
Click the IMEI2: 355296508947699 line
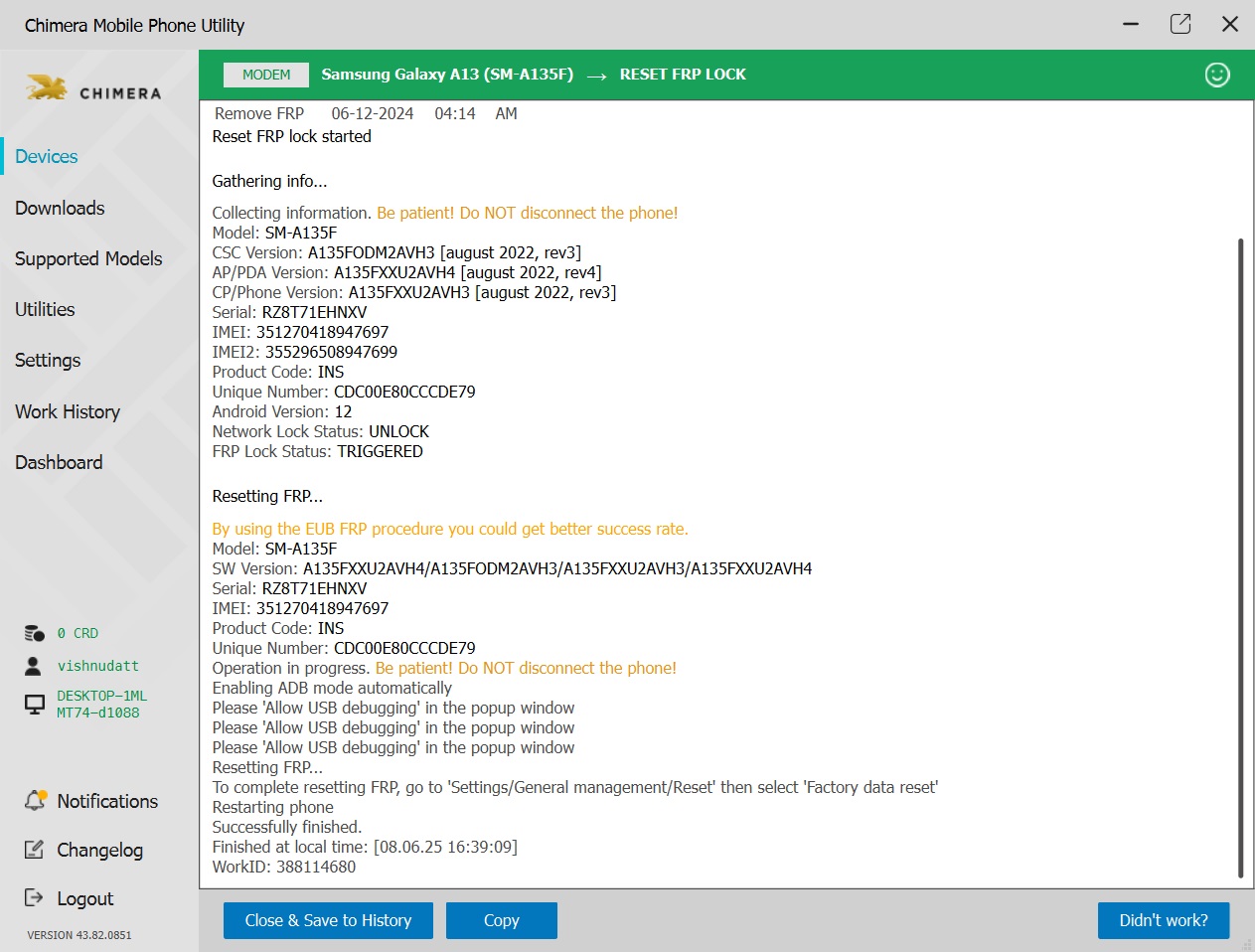tap(305, 352)
